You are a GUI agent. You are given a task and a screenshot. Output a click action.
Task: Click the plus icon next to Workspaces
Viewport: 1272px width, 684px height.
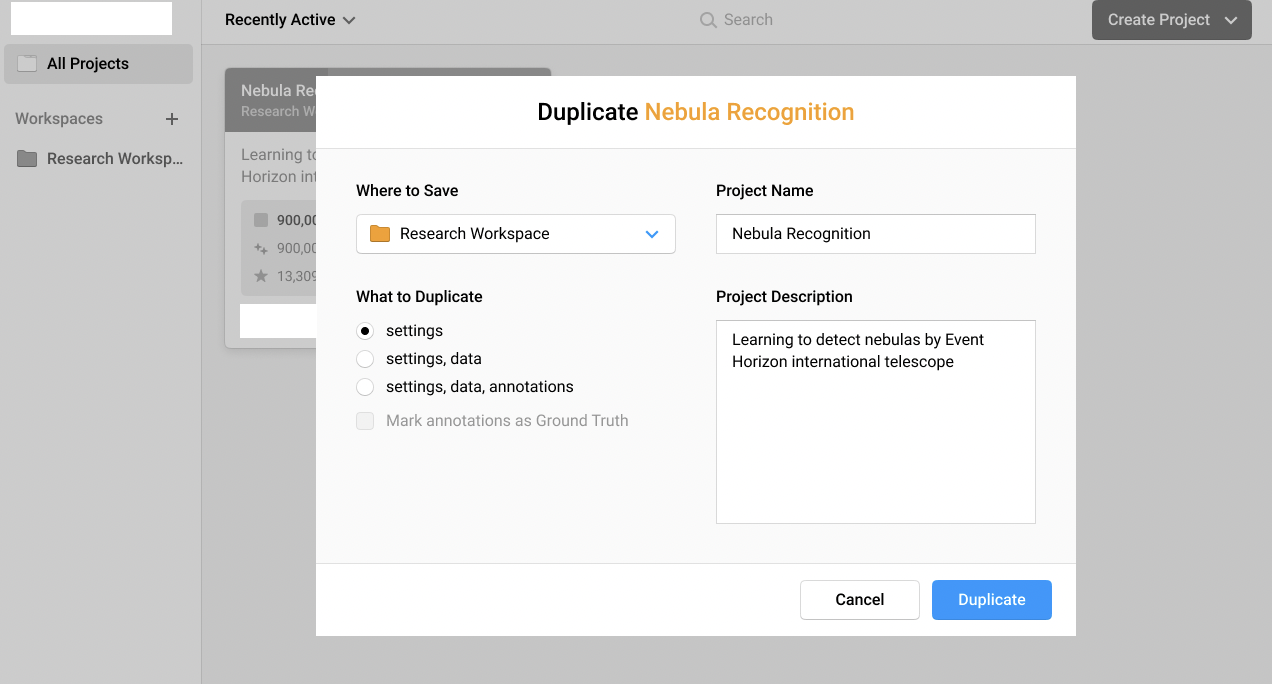point(172,119)
